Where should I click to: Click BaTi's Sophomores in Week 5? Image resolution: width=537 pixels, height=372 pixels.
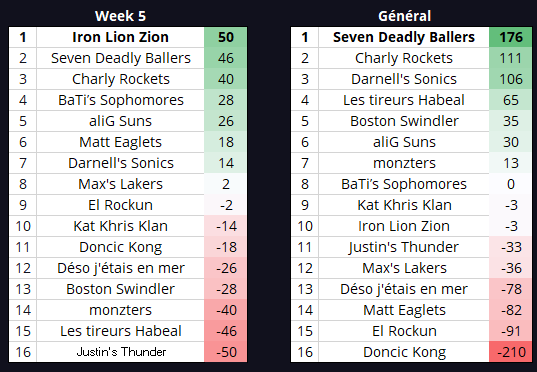tap(120, 100)
